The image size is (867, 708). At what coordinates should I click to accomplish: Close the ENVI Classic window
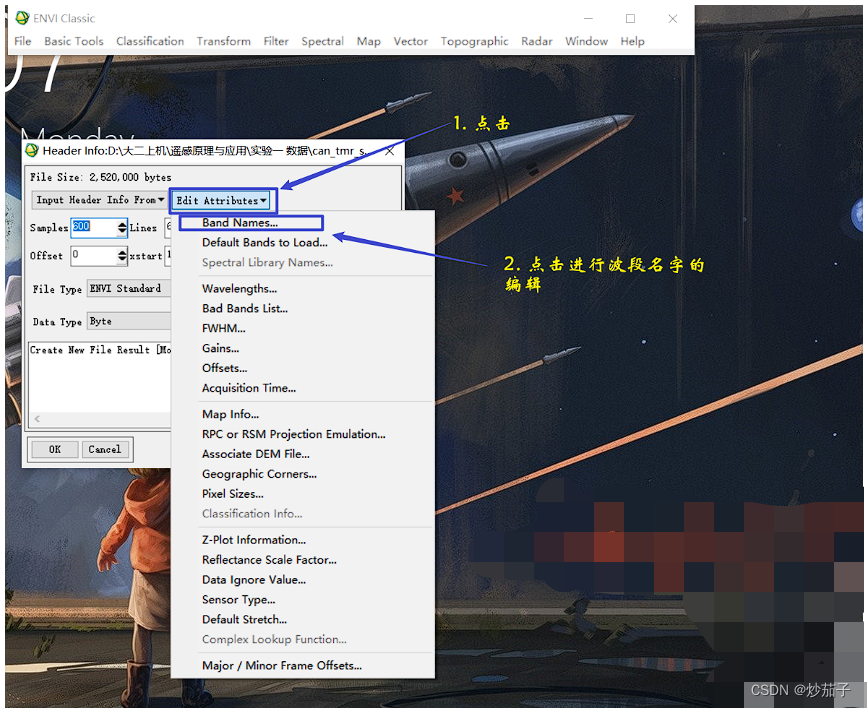(x=672, y=19)
